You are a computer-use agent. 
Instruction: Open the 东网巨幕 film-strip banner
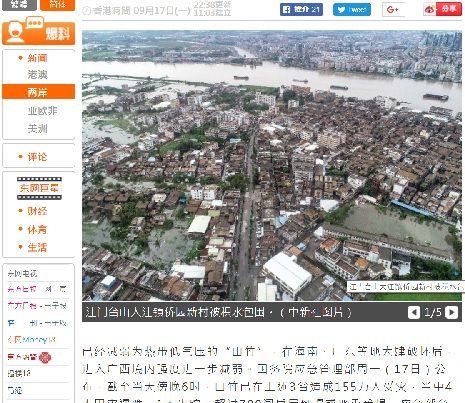tap(39, 188)
